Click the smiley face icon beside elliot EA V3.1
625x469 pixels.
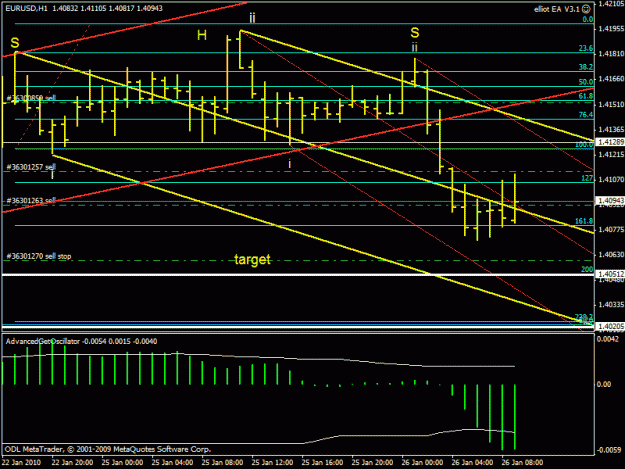point(586,9)
